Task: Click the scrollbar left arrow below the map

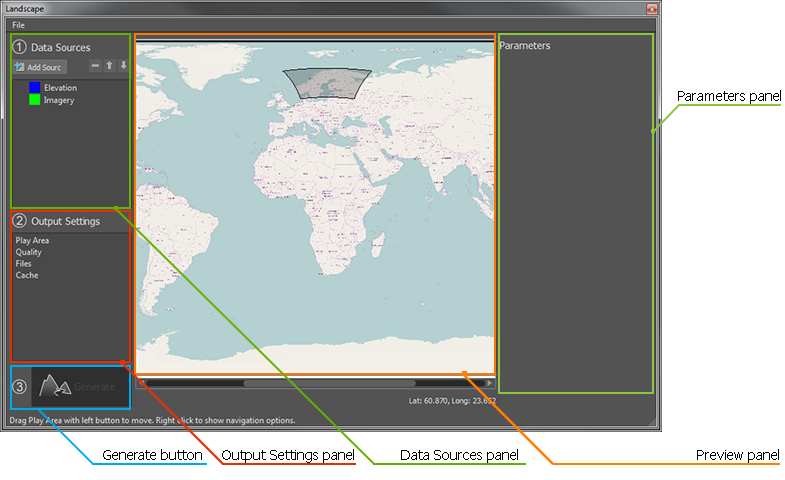Action: 141,383
